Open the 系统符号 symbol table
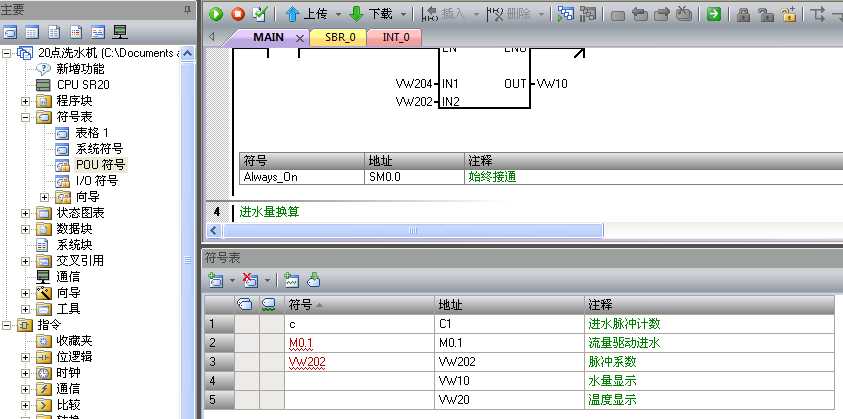843x419 pixels. coord(98,149)
